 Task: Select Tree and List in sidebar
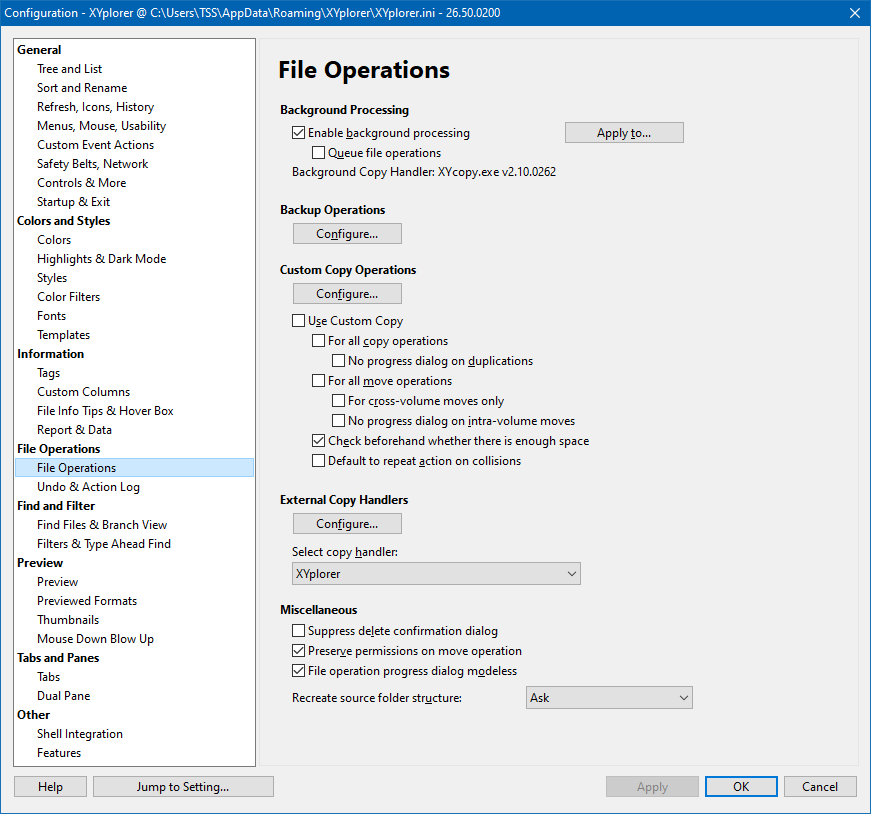click(69, 69)
